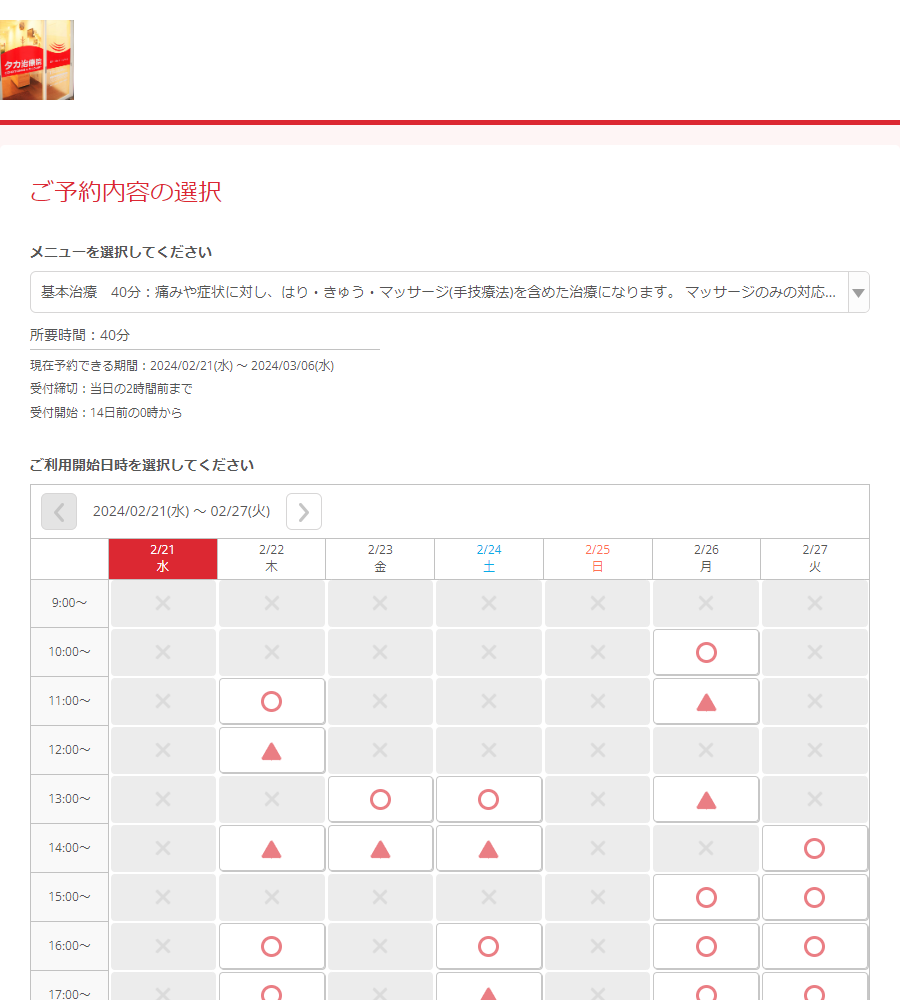
Task: Select the 2/27 14:00 circle slot
Action: click(x=814, y=848)
